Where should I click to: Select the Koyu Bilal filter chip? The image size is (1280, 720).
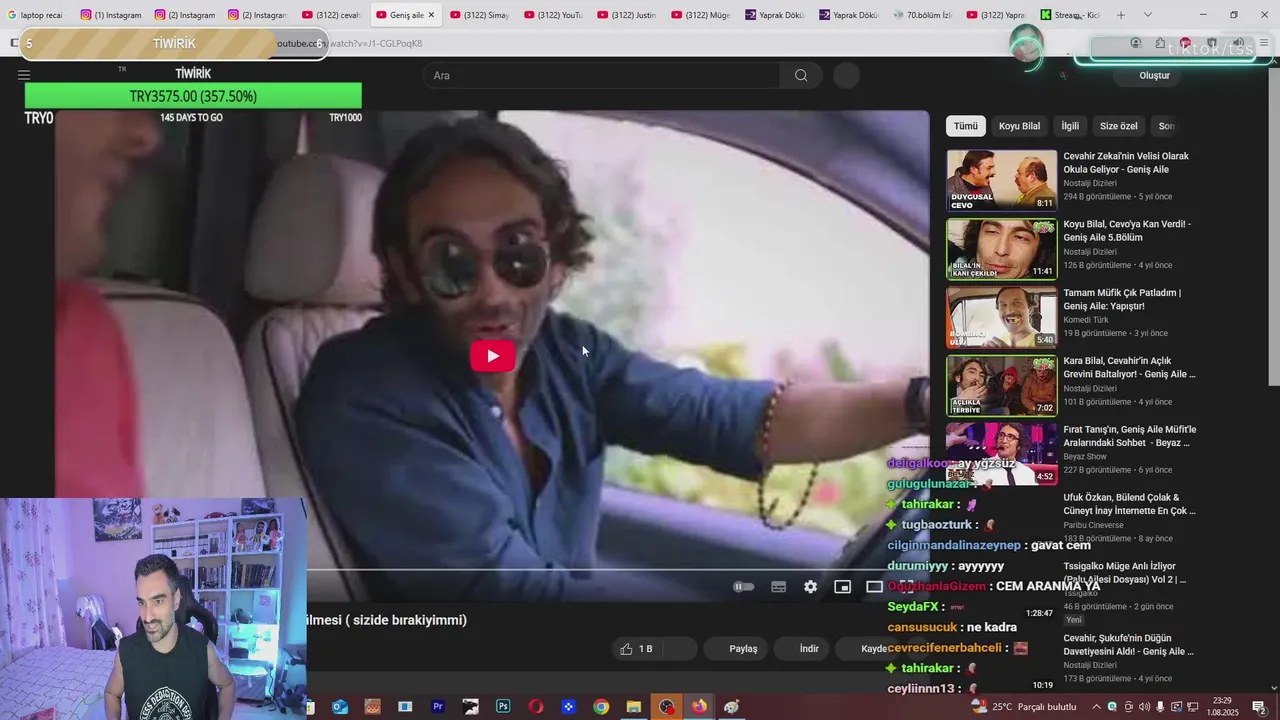pos(1019,126)
